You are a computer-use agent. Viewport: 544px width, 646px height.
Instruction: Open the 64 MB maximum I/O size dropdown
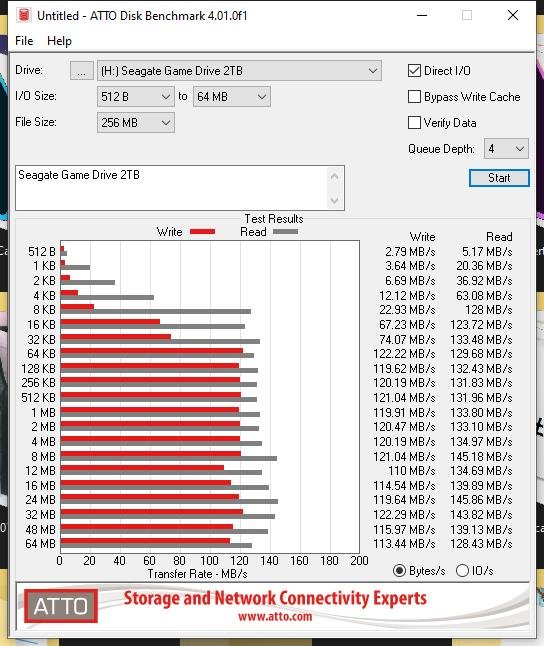(x=232, y=97)
